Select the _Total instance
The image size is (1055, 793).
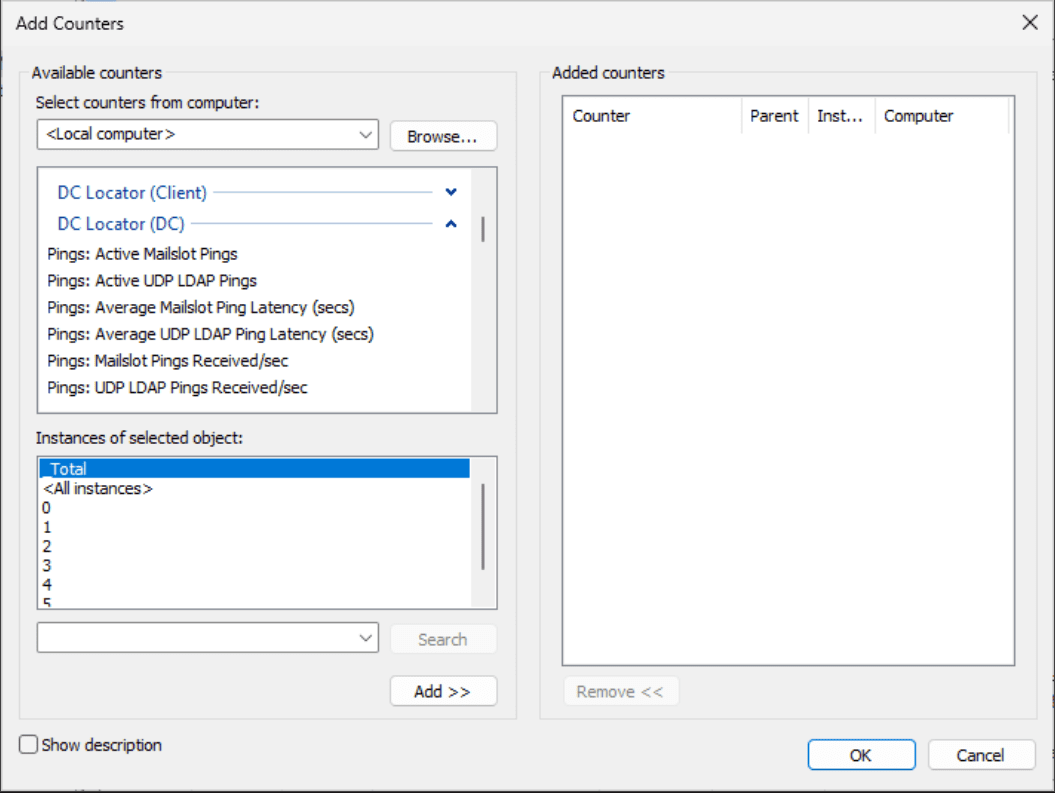[x=70, y=468]
